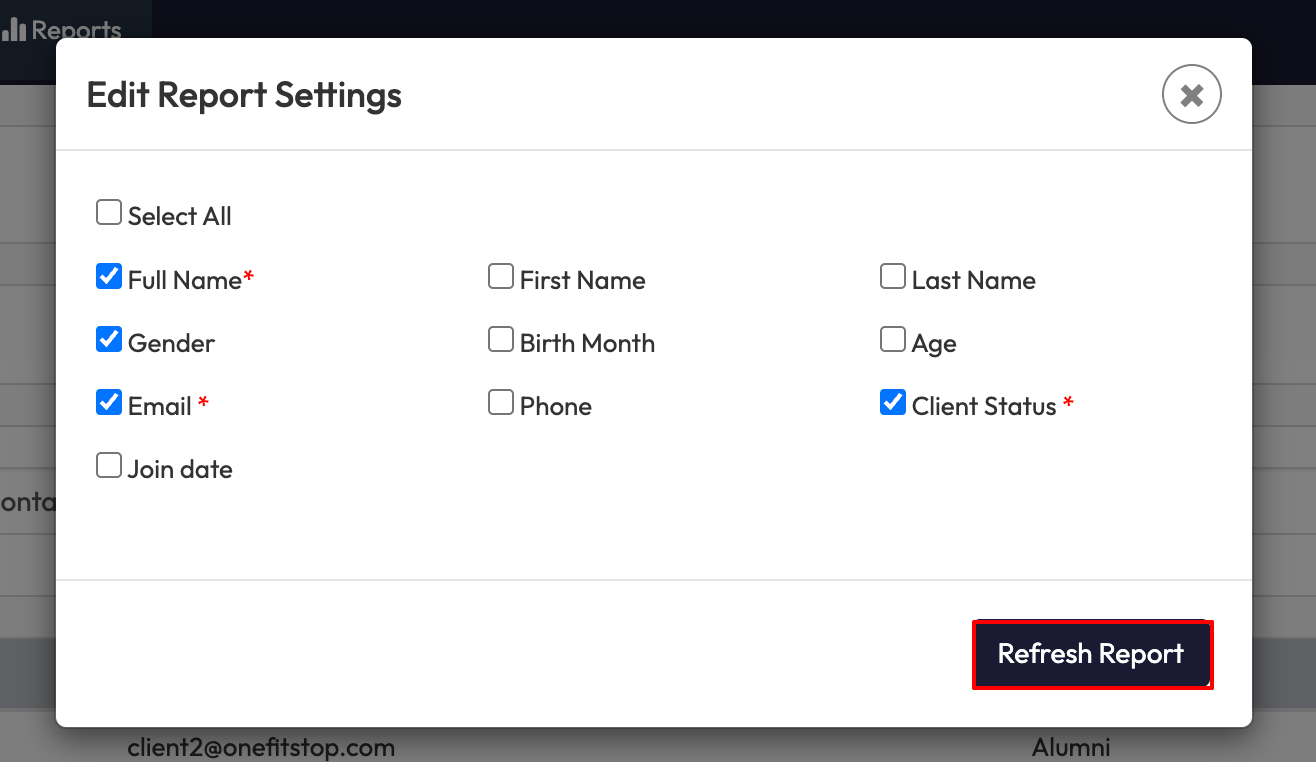Image resolution: width=1316 pixels, height=762 pixels.
Task: Uncheck the Gender checkbox
Action: (x=109, y=340)
